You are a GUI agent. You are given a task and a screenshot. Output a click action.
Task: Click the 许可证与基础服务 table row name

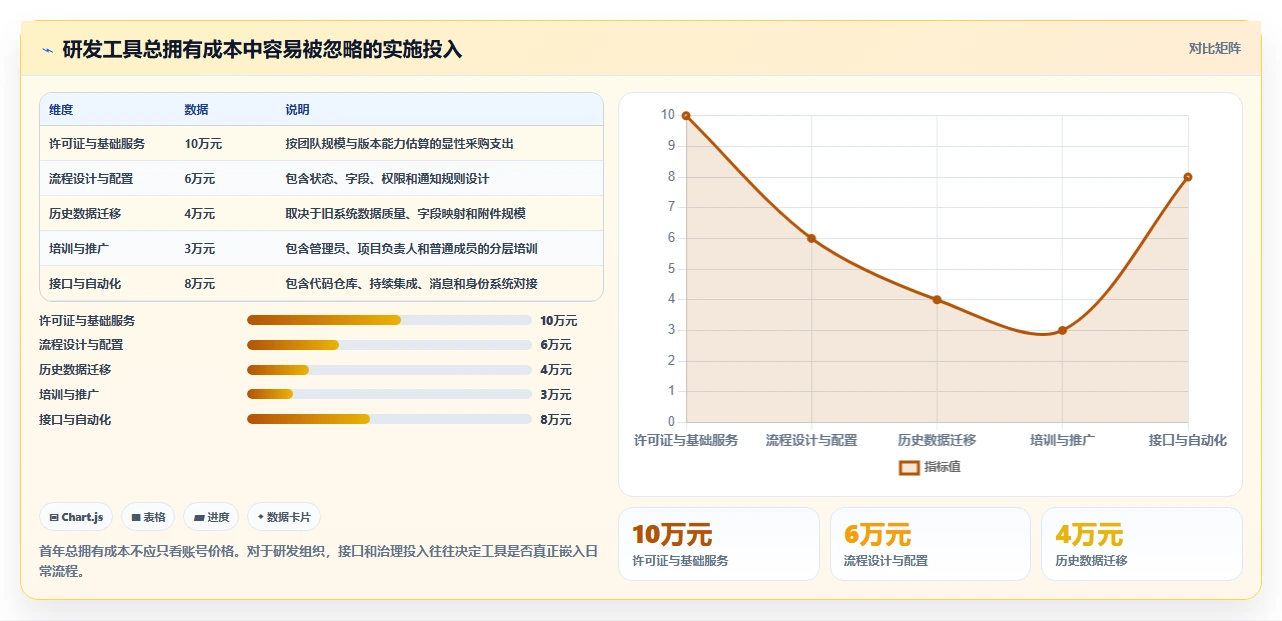pos(97,144)
